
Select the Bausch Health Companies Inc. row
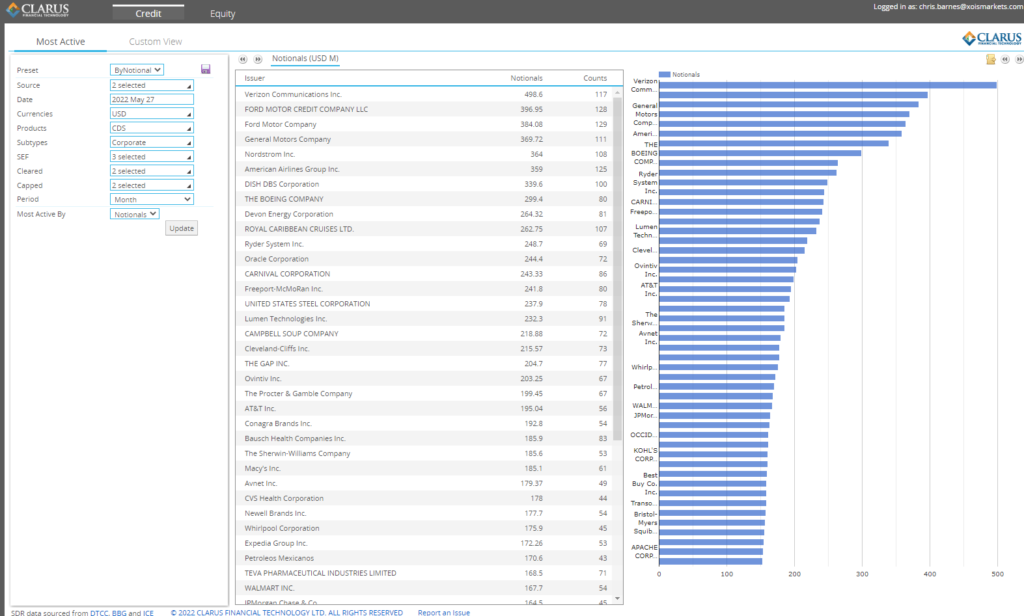point(424,438)
